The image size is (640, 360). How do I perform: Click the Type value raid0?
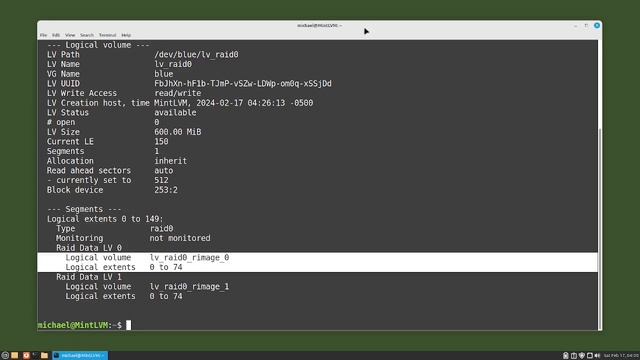[161, 229]
